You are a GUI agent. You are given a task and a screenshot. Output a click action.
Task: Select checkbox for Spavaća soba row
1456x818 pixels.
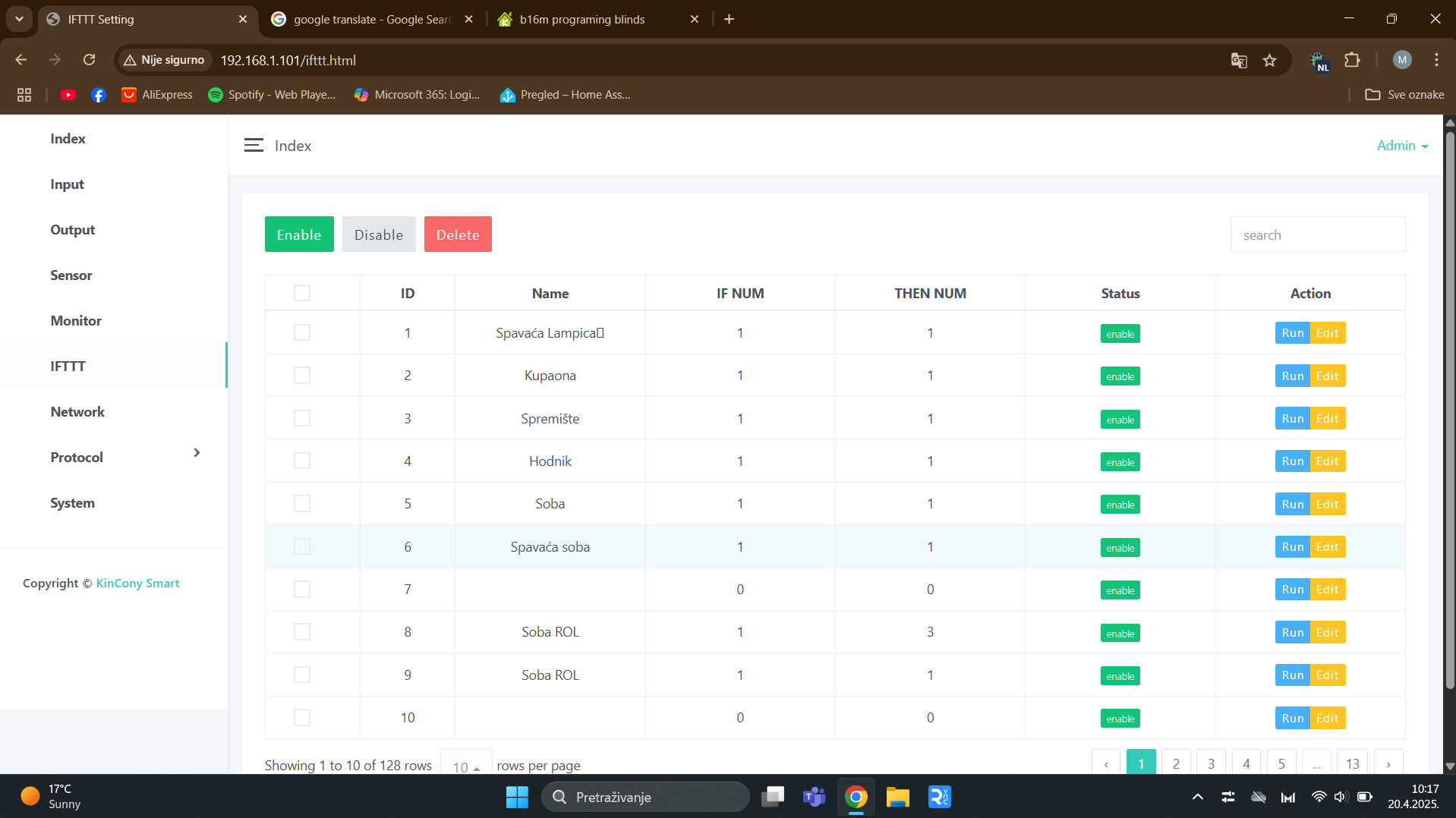coord(302,546)
